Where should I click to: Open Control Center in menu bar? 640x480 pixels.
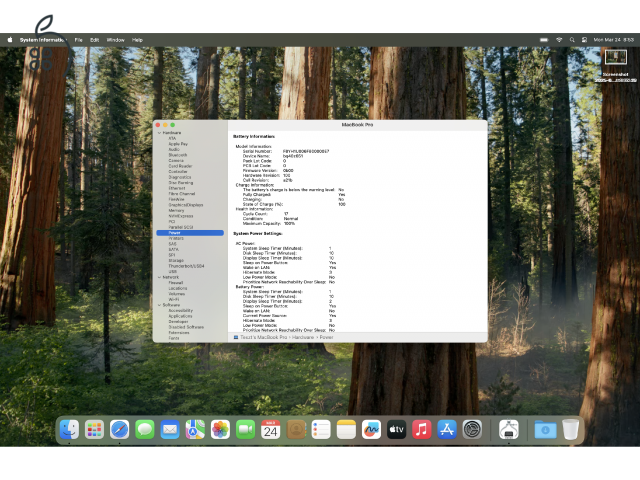[584, 40]
